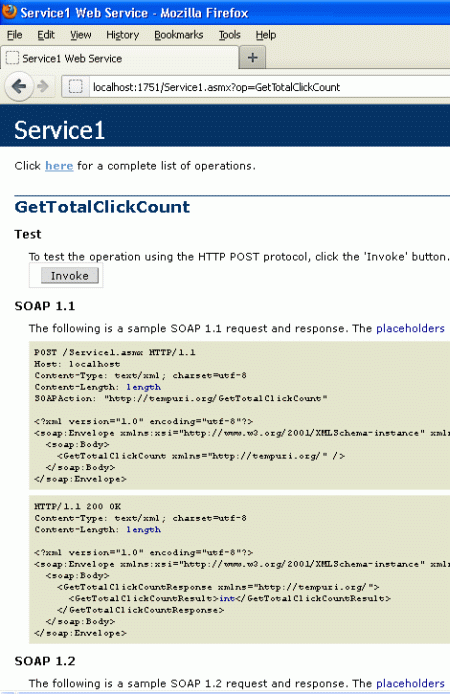Open the File menu
The width and height of the screenshot is (450, 694).
pos(14,35)
